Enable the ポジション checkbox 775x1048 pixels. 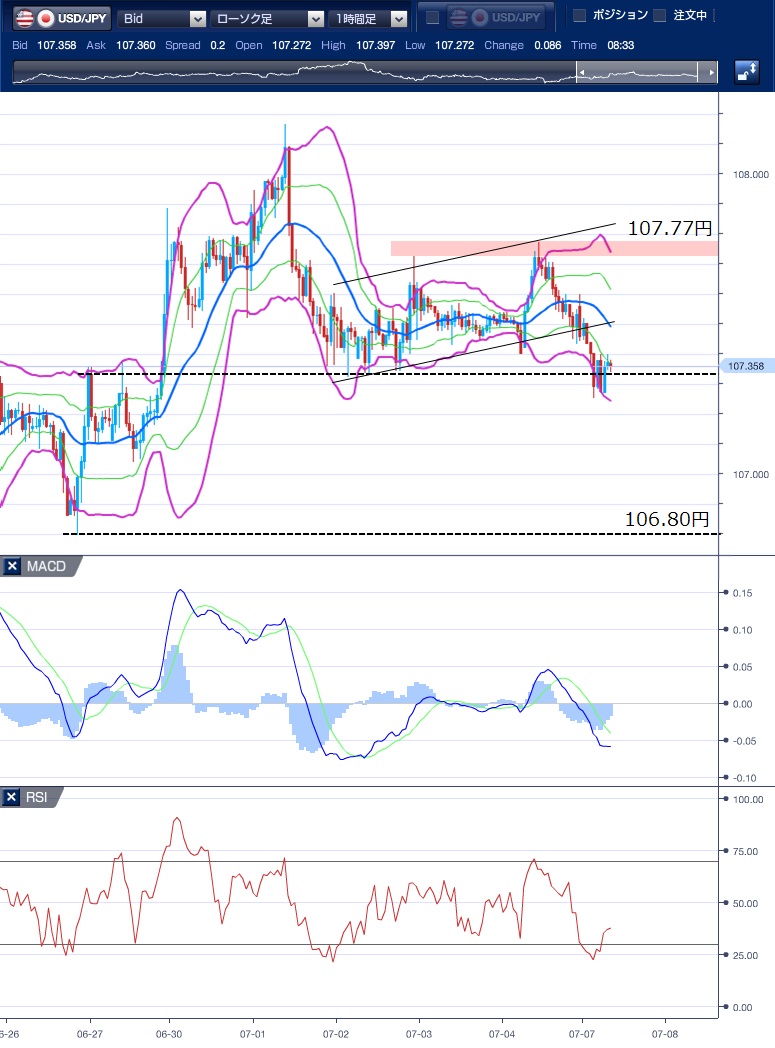(x=578, y=15)
